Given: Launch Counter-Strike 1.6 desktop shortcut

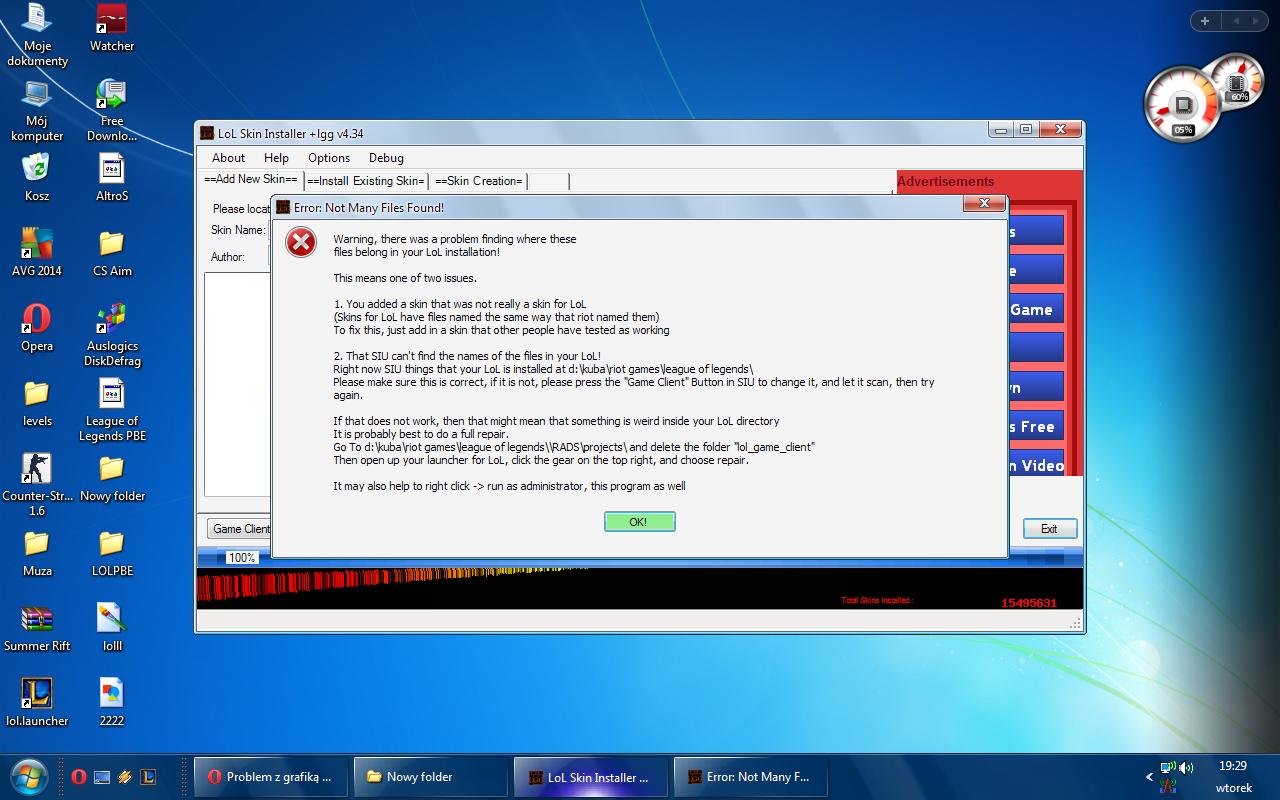Looking at the screenshot, I should pos(37,485).
